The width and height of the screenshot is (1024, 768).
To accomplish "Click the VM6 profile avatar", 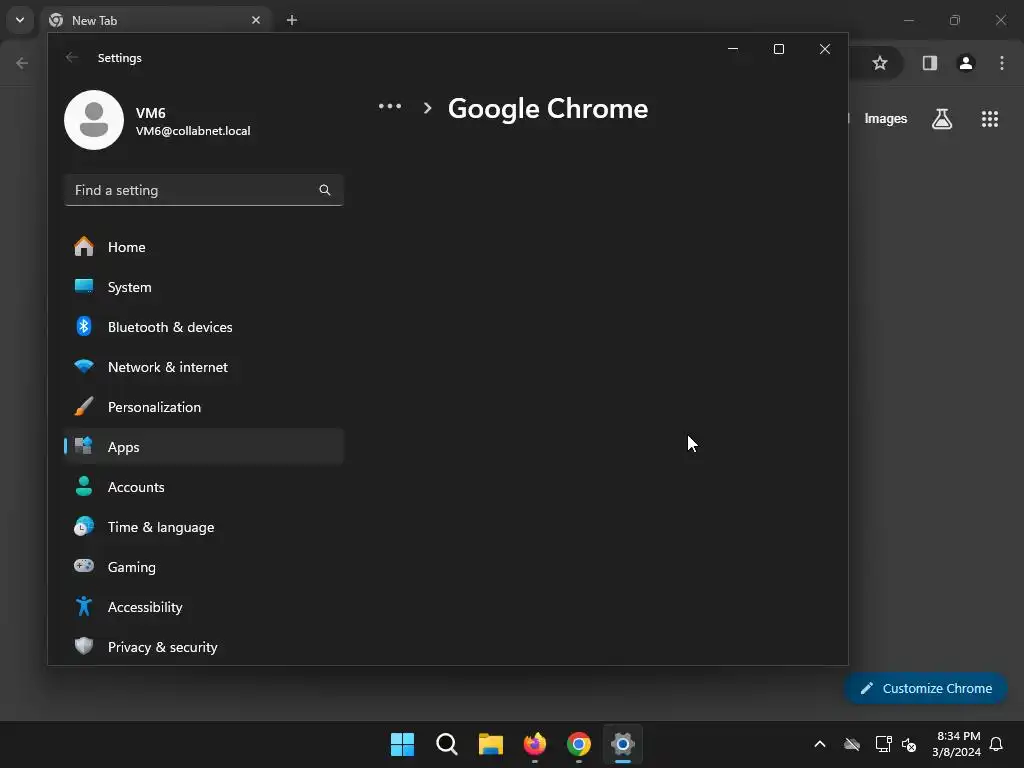I will pyautogui.click(x=94, y=120).
